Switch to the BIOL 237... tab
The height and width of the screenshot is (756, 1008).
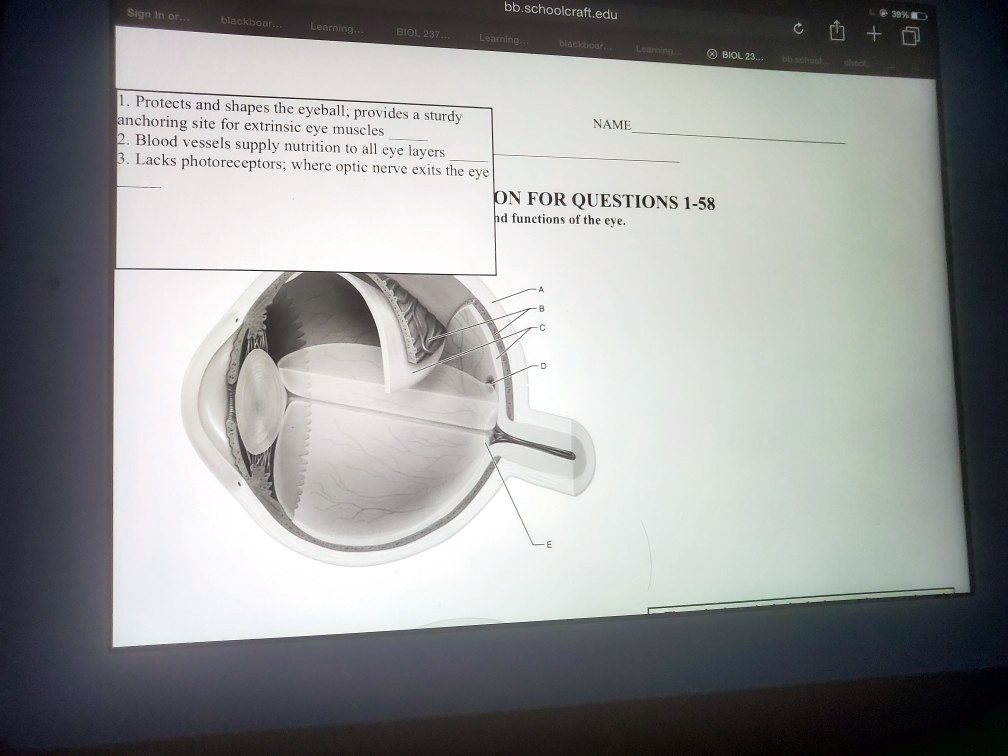click(x=422, y=33)
